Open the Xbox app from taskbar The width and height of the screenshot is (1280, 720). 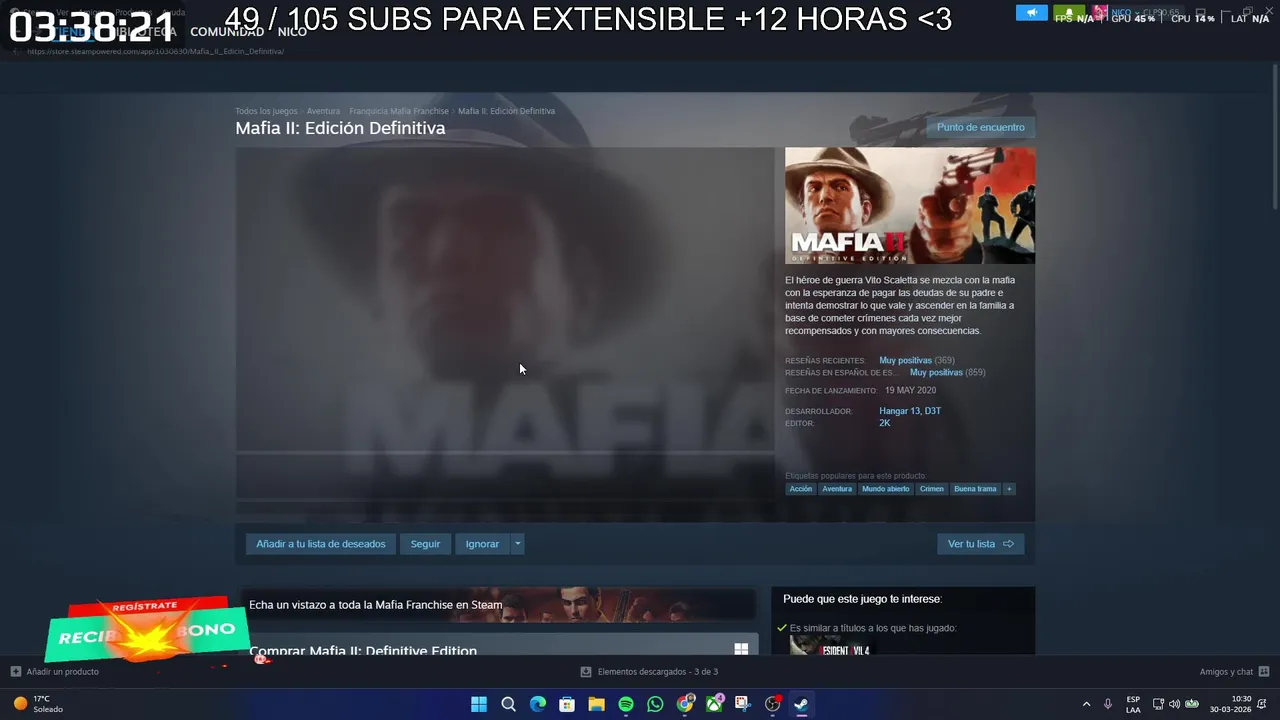[714, 704]
